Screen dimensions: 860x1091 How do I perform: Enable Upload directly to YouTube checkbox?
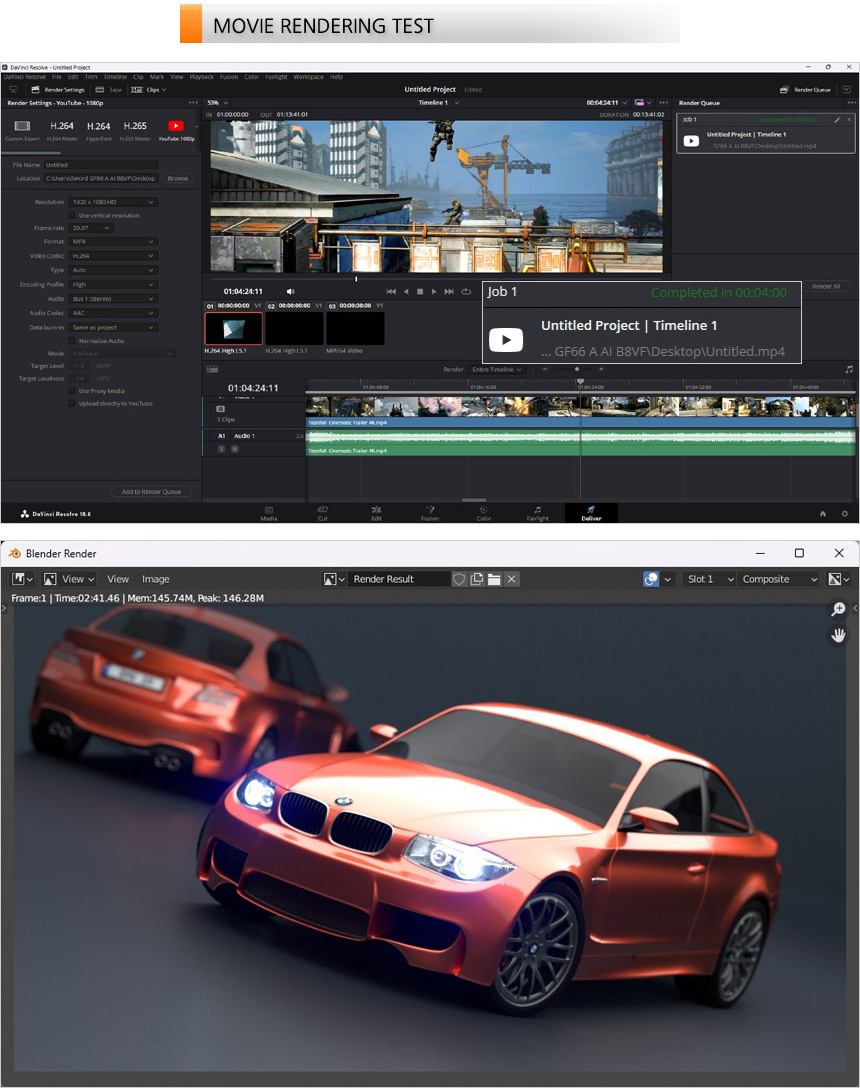72,404
